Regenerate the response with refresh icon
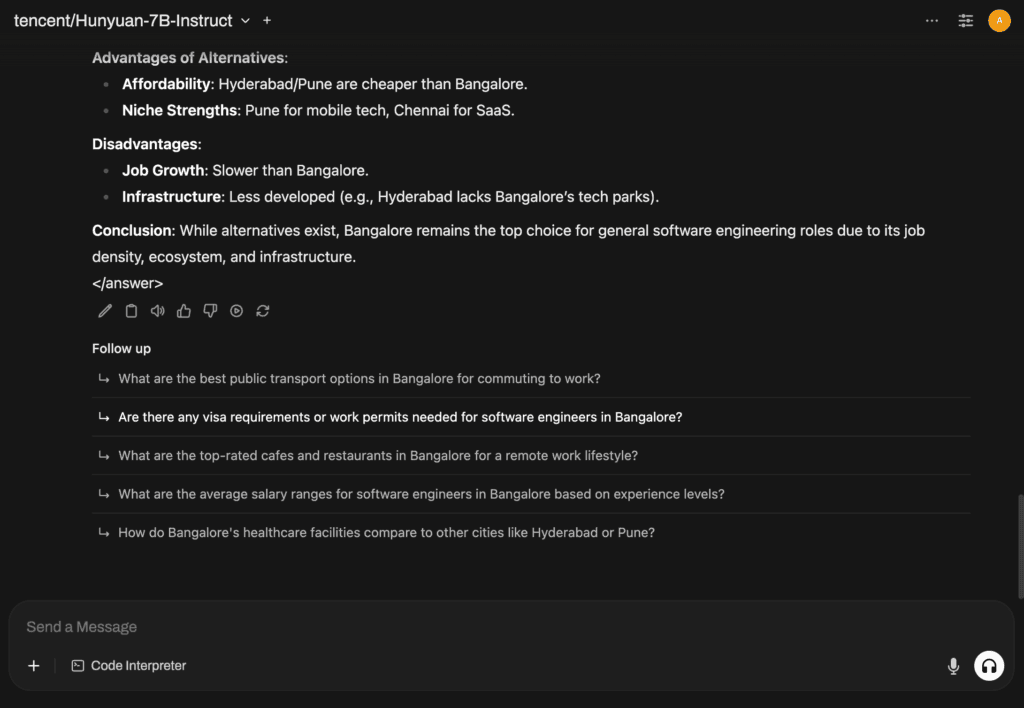1024x708 pixels. (263, 311)
